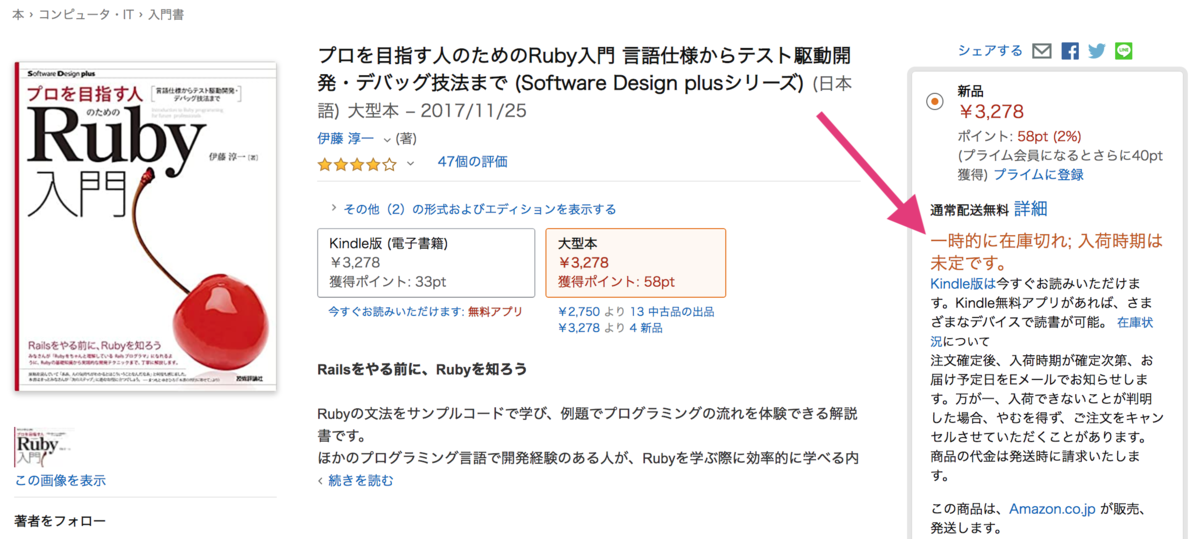Share via the green LINE icon
This screenshot has height=539, width=1200.
(1124, 51)
